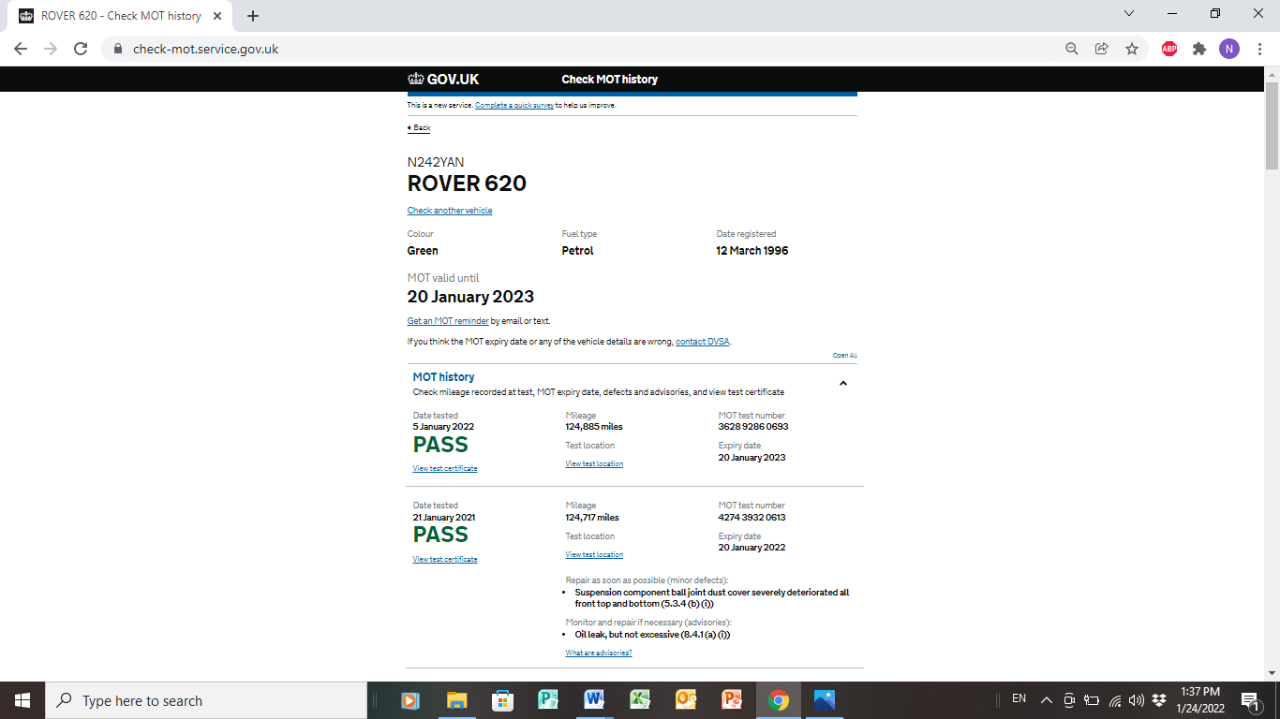1280x719 pixels.
Task: Open the Chrome three-dot menu
Action: click(1259, 48)
